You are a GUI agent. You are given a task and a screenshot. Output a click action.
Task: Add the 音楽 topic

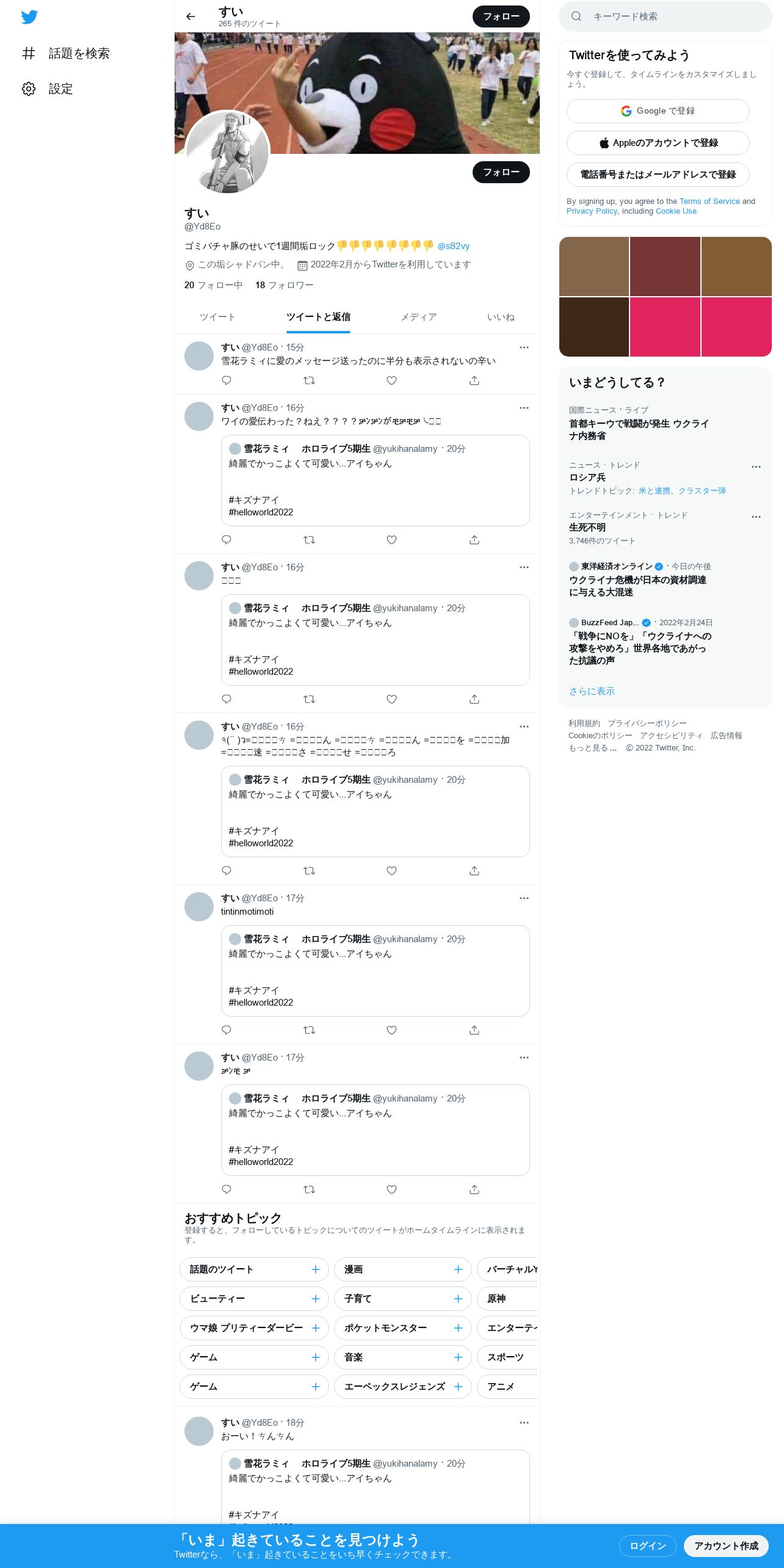[458, 1357]
